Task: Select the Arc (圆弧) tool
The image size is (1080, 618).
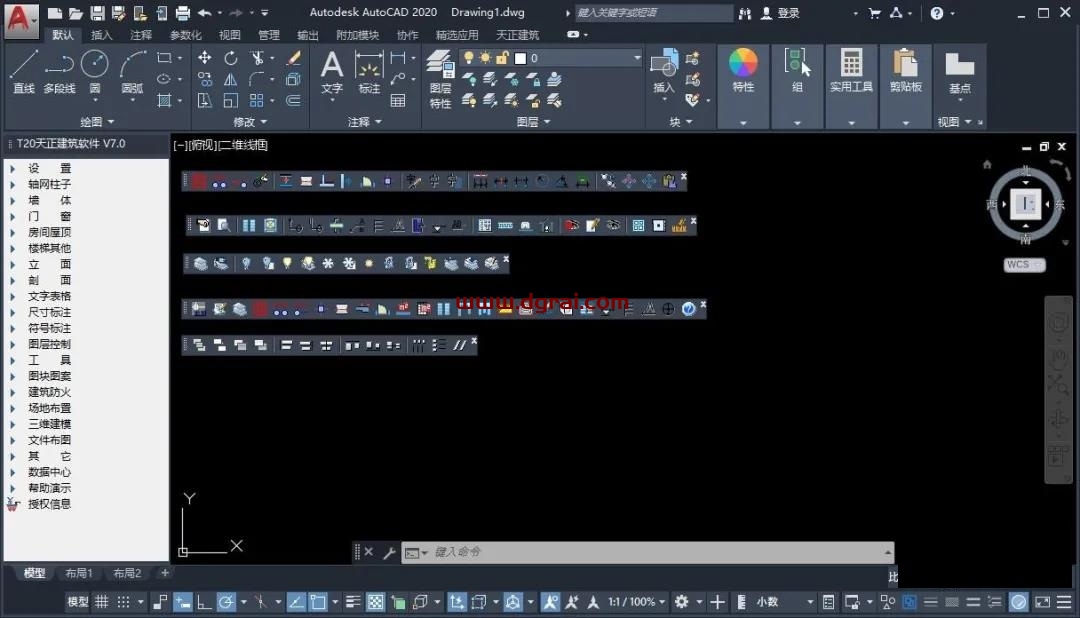Action: coord(132,70)
